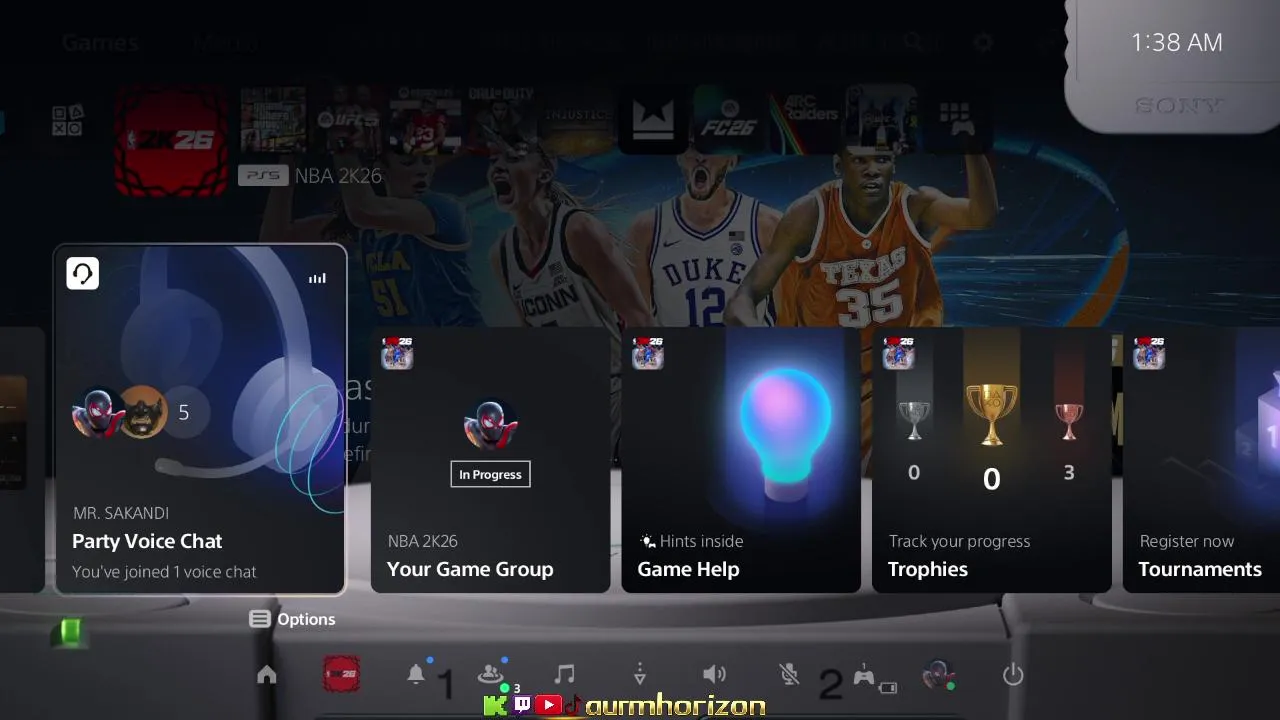Click the dimmed Search magnifier icon

pos(914,43)
